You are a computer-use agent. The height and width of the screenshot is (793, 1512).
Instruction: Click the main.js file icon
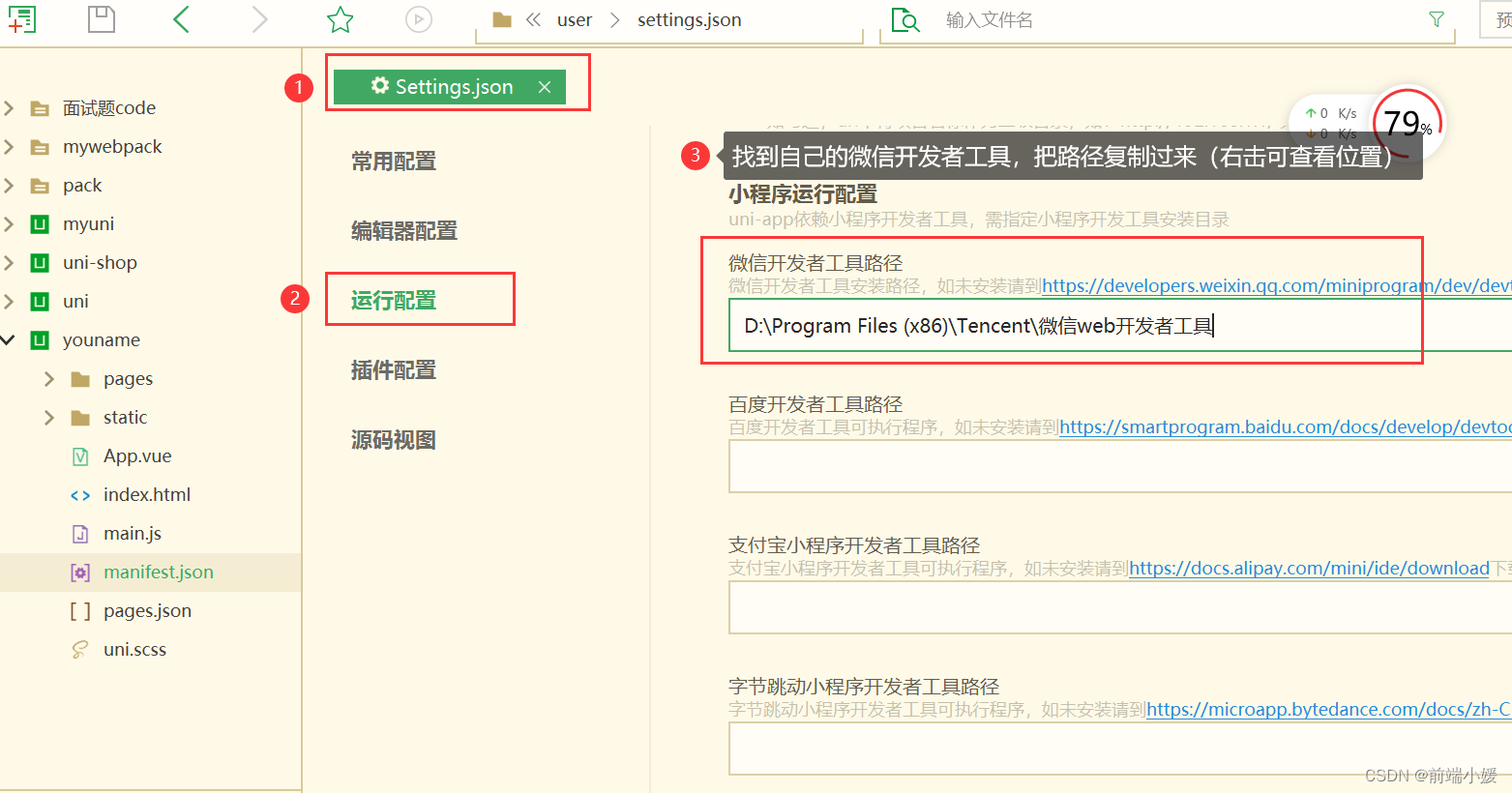coord(80,534)
